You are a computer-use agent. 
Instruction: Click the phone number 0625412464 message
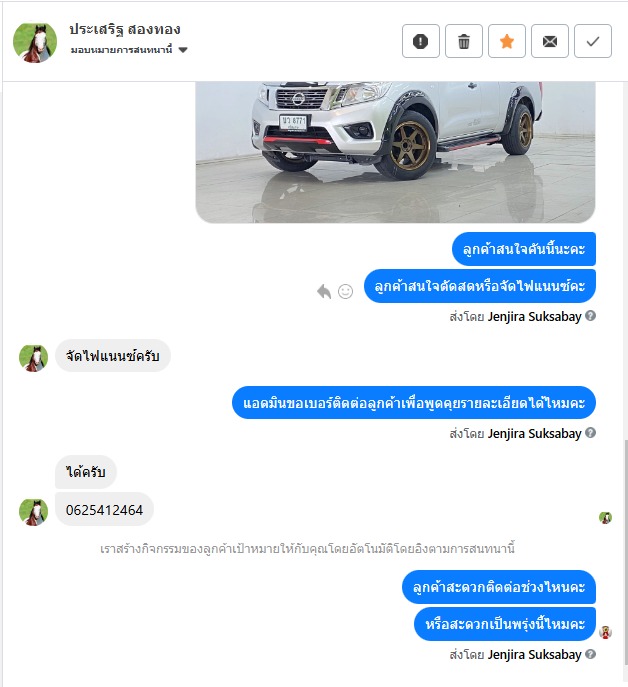(104, 510)
